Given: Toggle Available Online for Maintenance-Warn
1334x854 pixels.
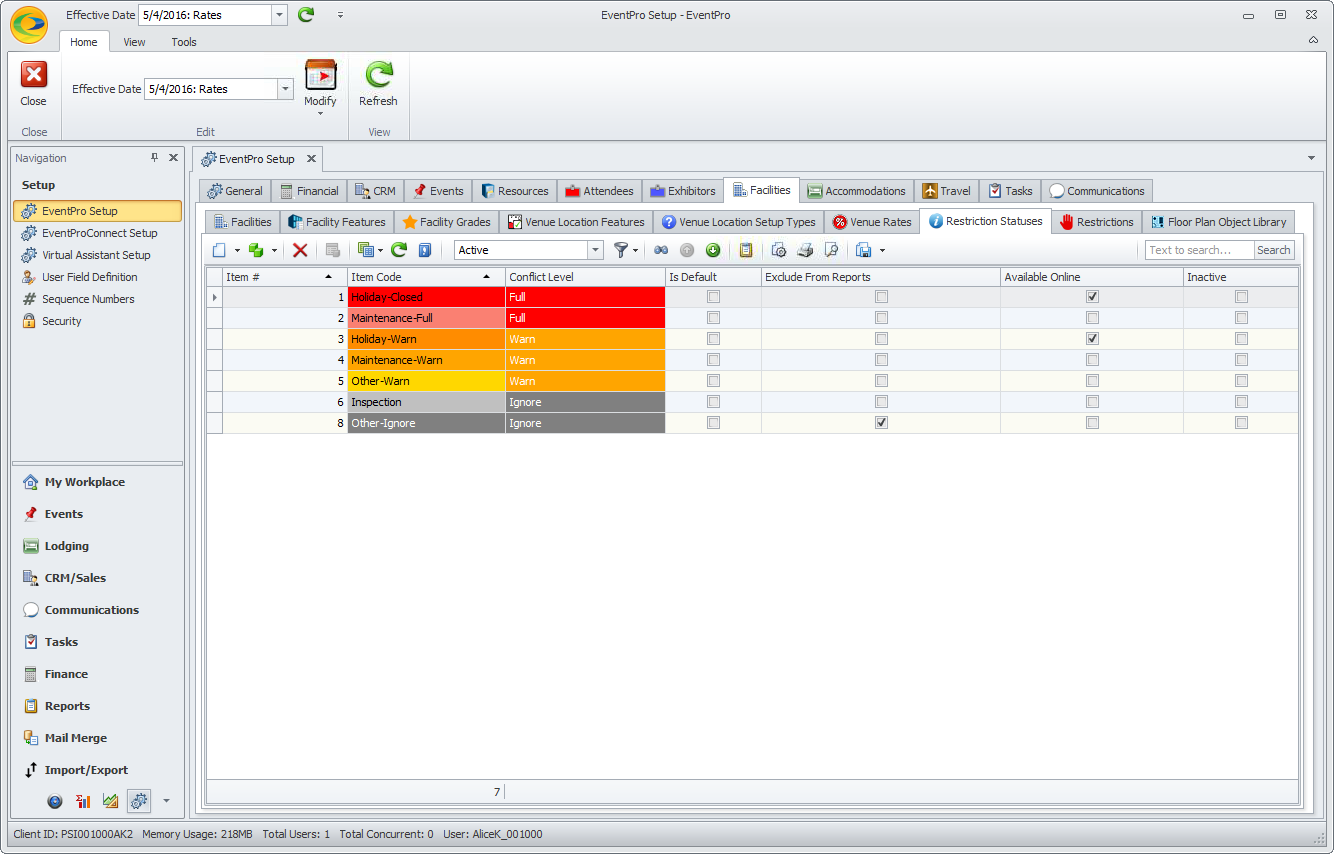Looking at the screenshot, I should click(1092, 360).
